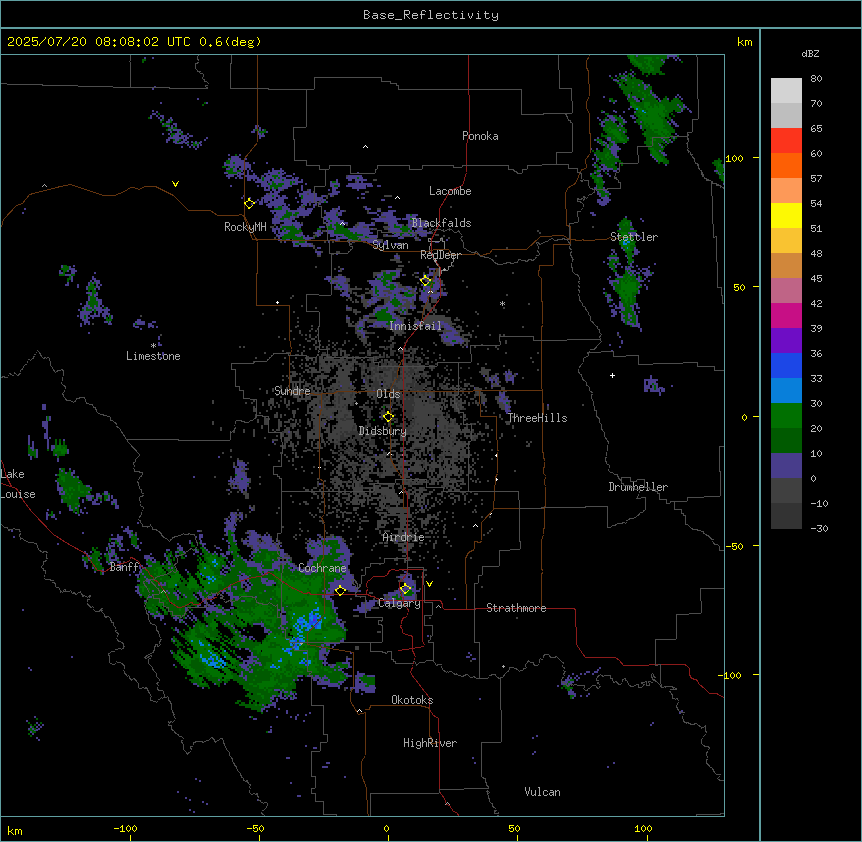Select the red 65-60 dBZ legend band
Screen dimensions: 862x842
(786, 141)
